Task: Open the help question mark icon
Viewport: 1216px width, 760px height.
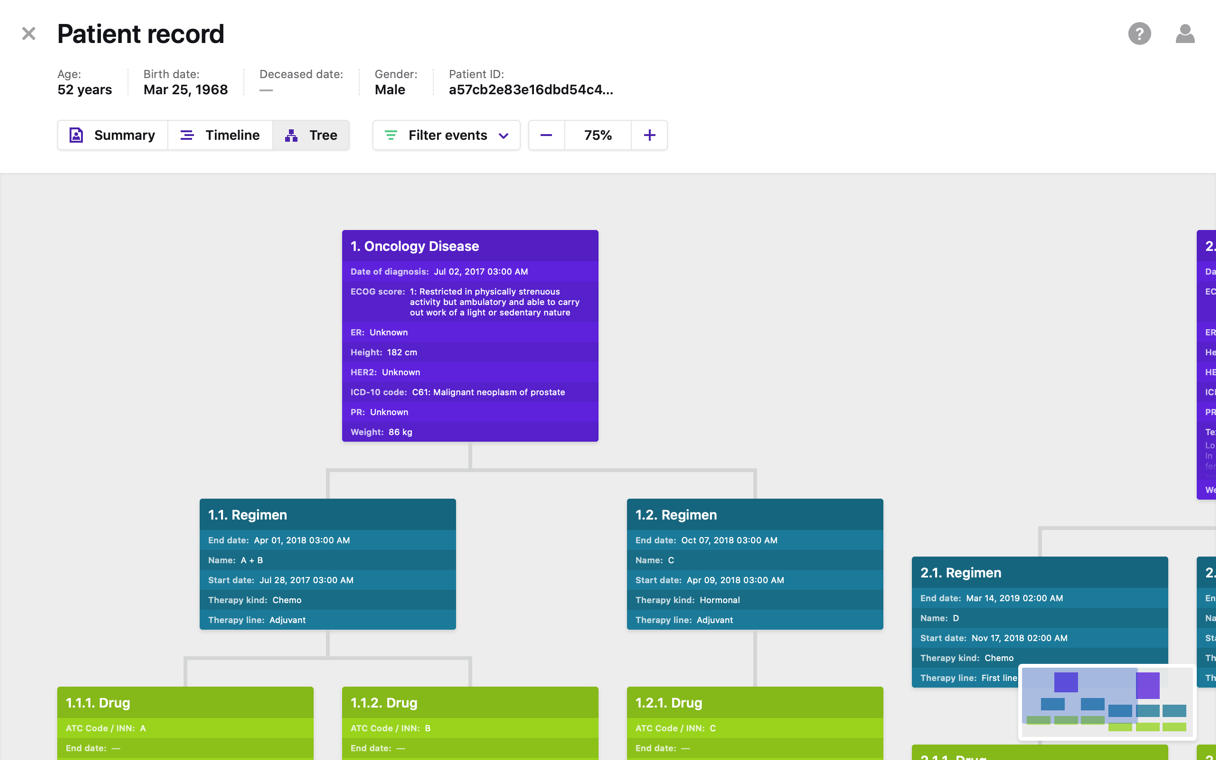Action: point(1139,34)
